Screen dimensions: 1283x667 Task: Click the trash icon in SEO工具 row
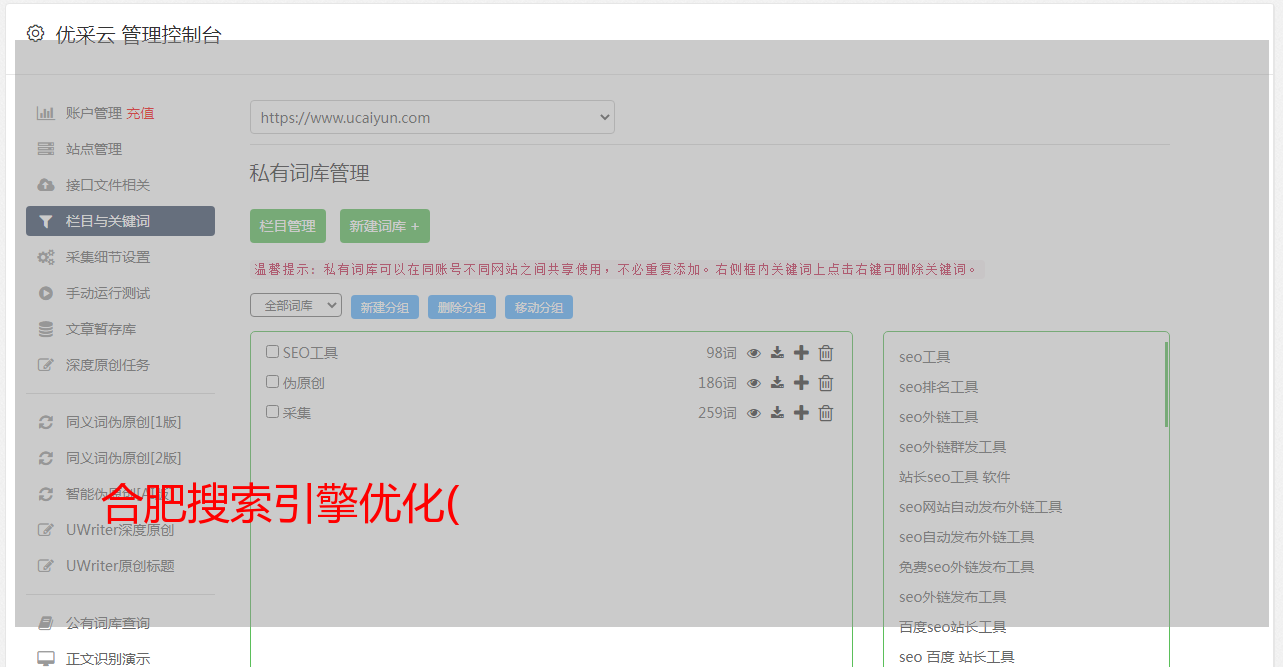tap(826, 353)
